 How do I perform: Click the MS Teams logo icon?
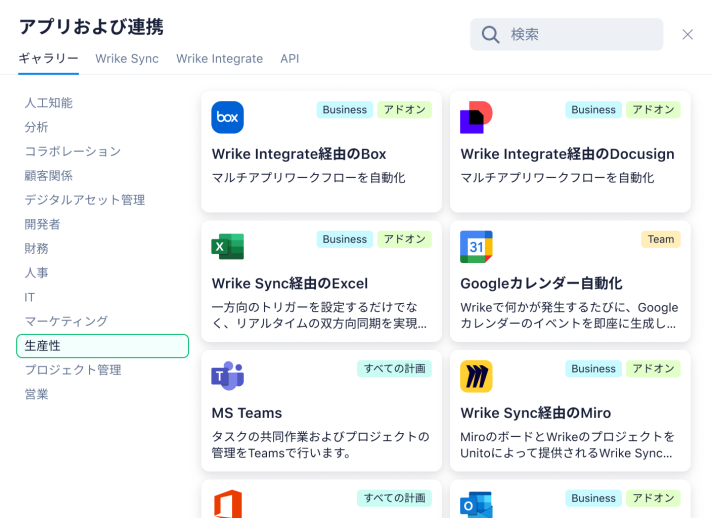[x=227, y=376]
